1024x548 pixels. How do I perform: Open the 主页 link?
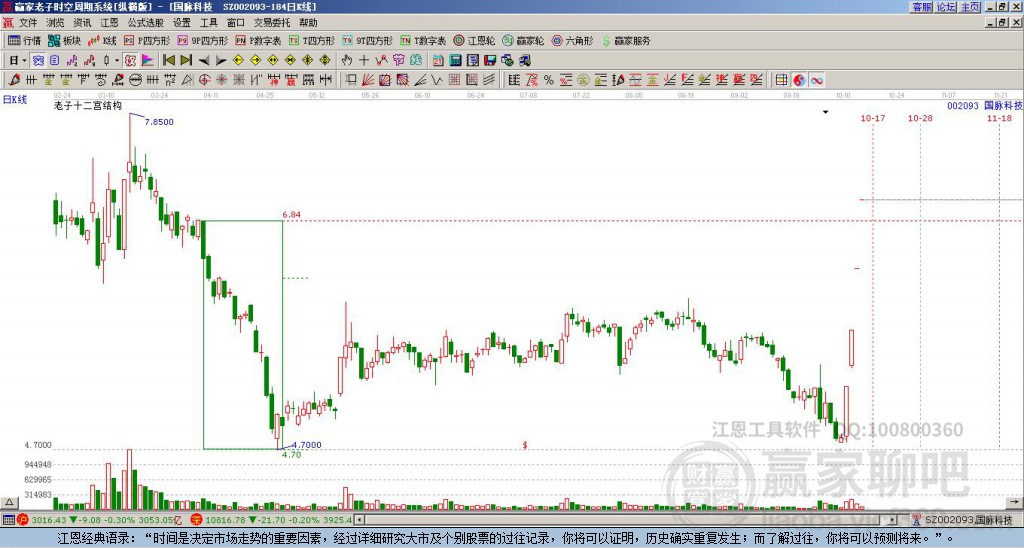point(970,7)
